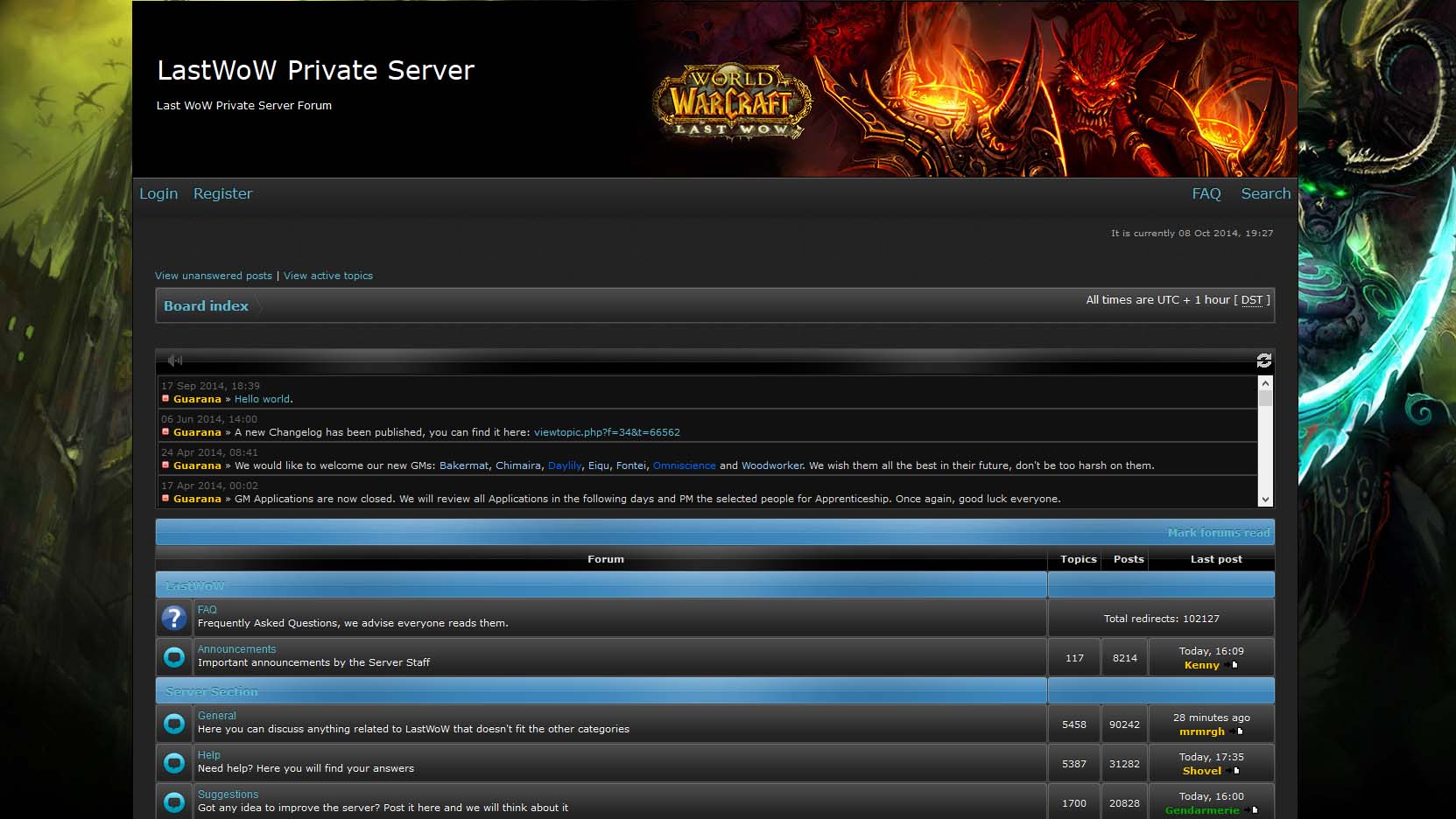Open Omniscience's profile in shoutbox

point(684,465)
